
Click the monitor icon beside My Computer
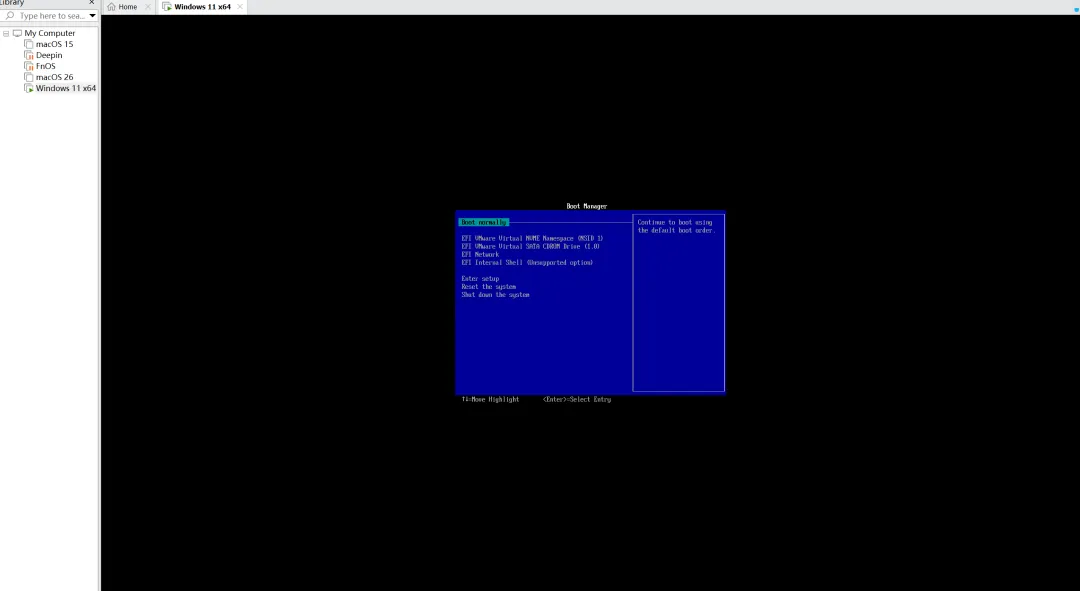coord(17,33)
